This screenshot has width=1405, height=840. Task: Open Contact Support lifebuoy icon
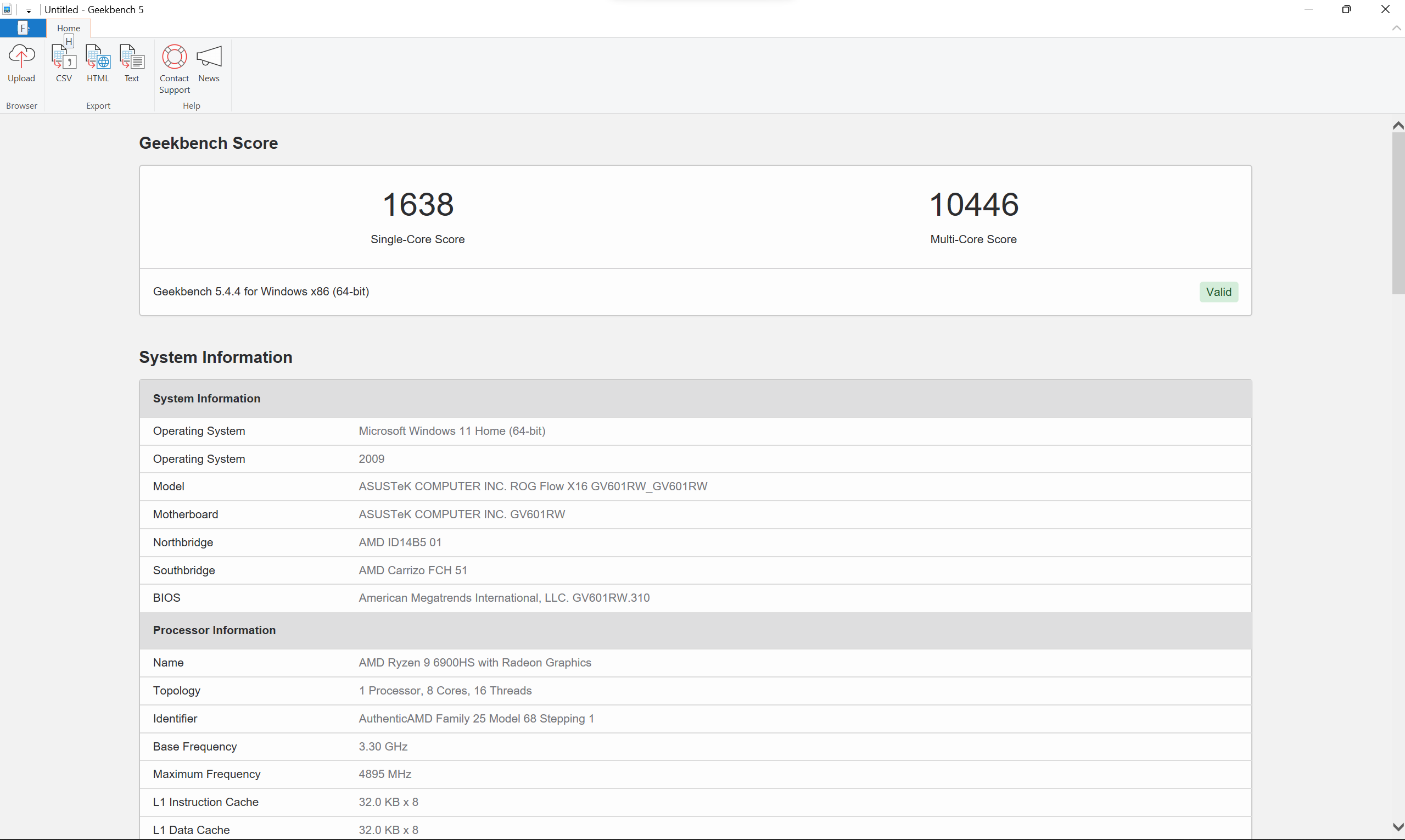click(175, 69)
